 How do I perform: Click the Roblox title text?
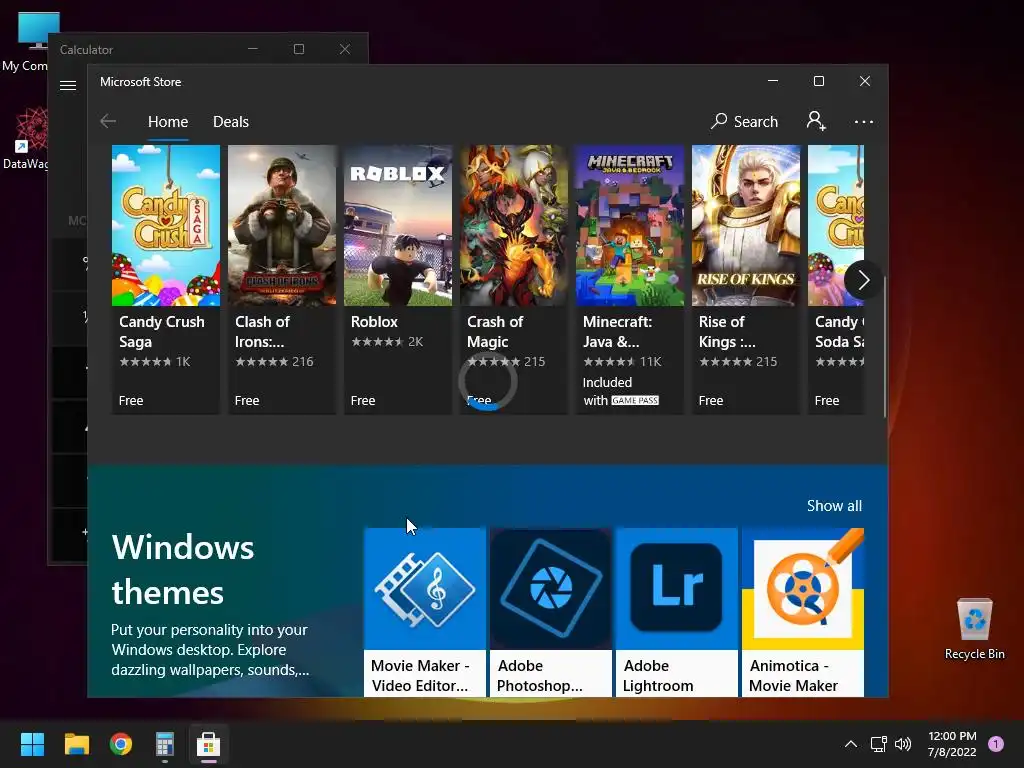point(374,322)
